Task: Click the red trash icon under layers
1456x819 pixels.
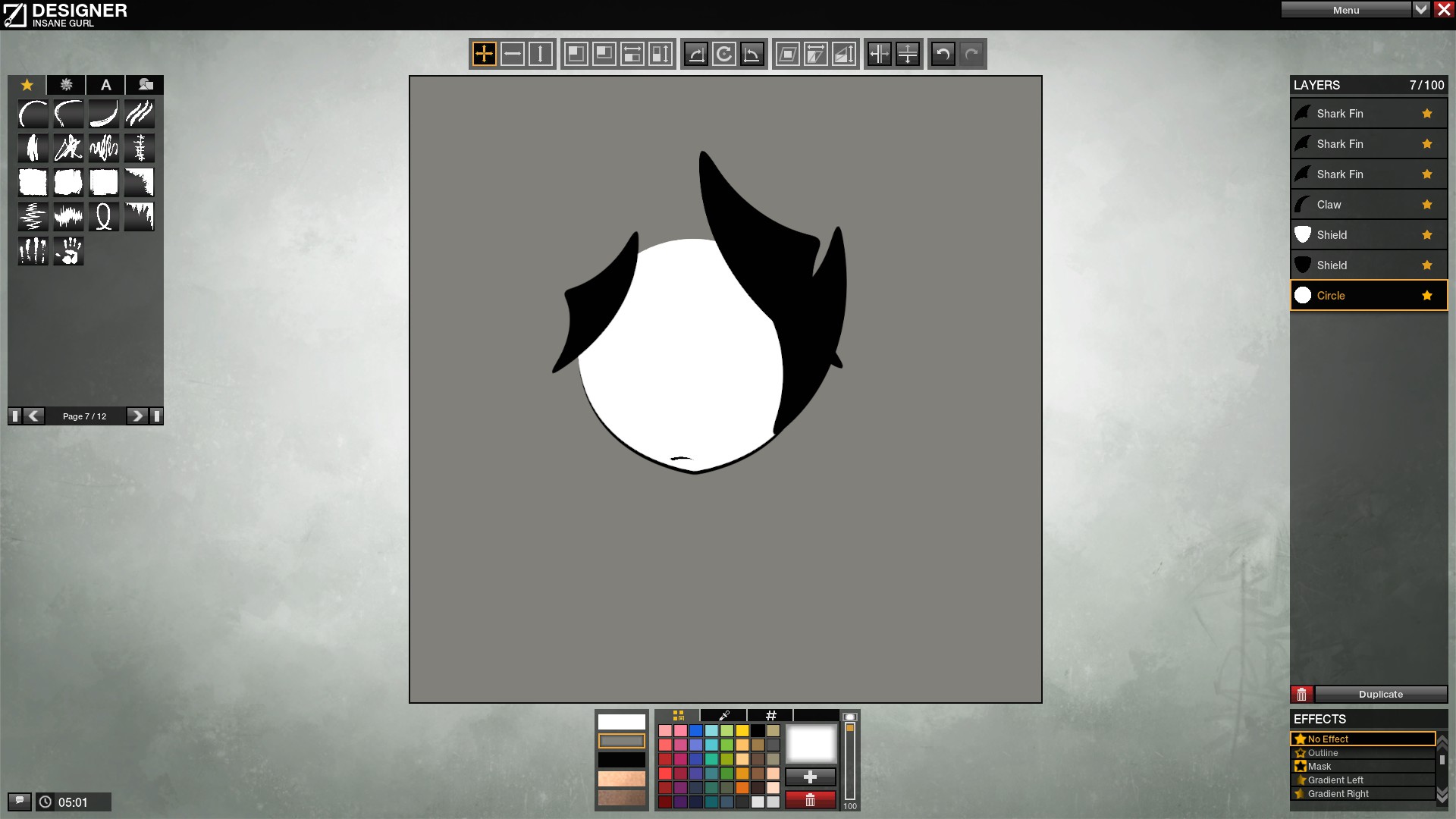Action: point(1301,694)
